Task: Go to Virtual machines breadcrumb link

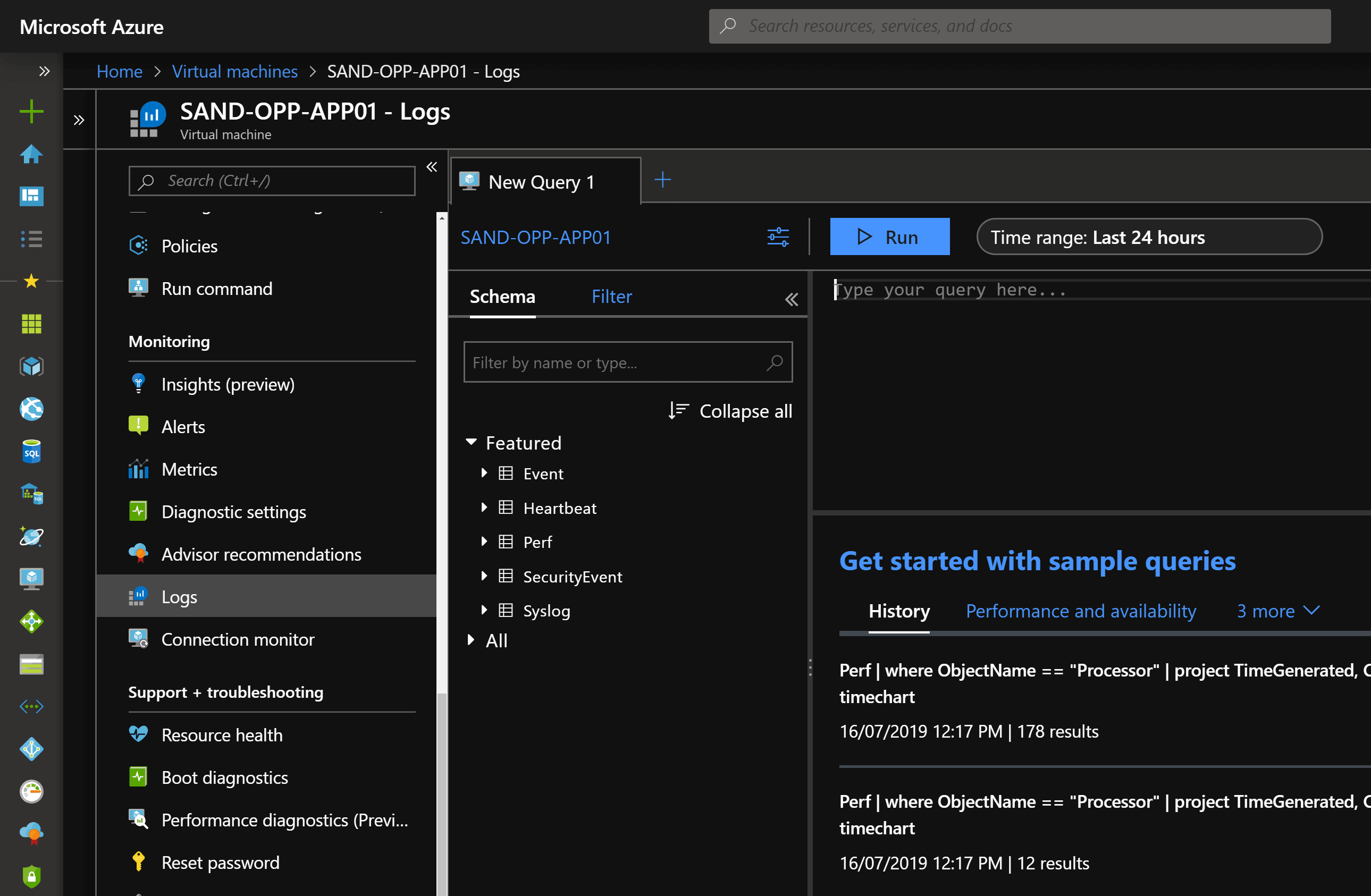Action: pos(234,71)
